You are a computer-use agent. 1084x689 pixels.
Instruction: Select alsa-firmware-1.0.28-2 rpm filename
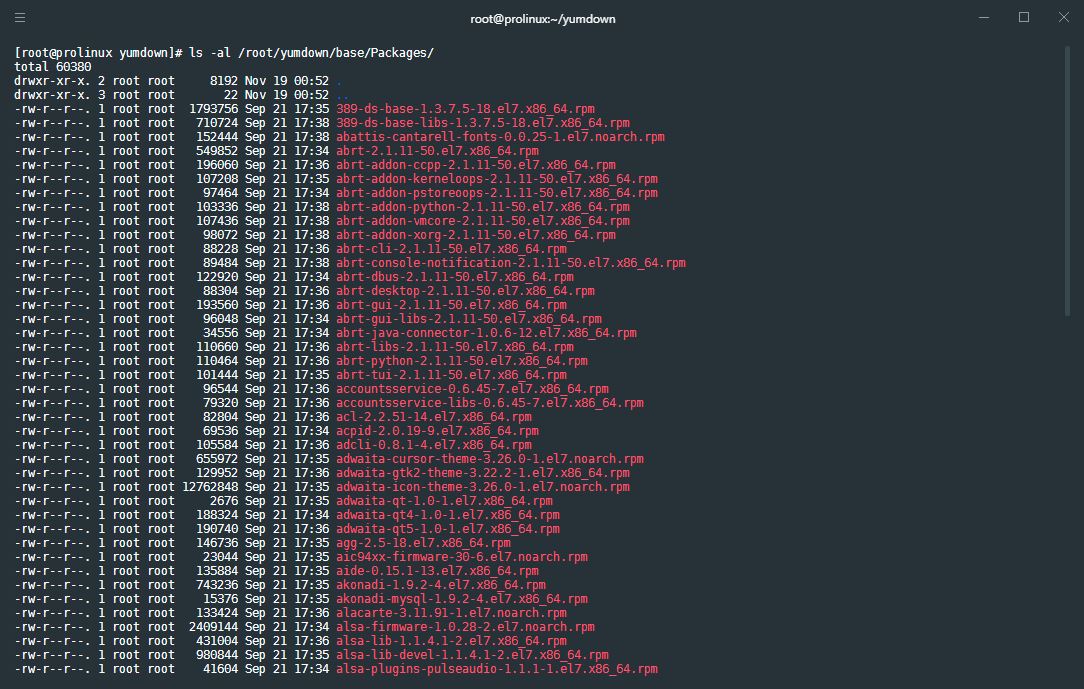click(465, 627)
